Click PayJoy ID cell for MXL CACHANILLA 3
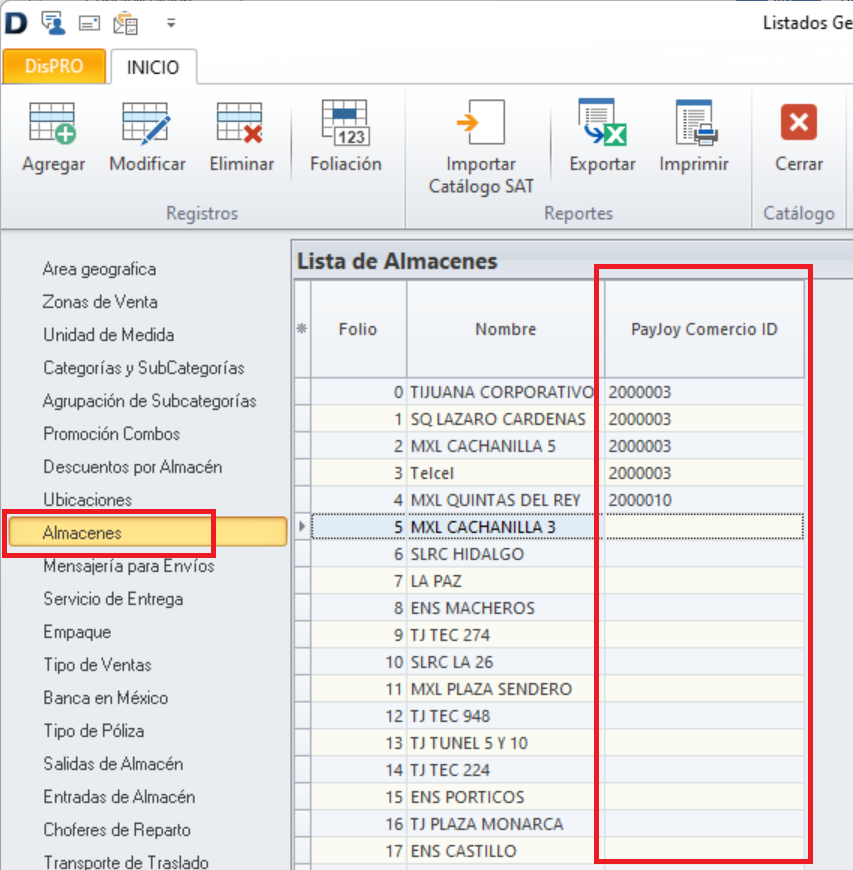This screenshot has height=870, width=853. pos(704,527)
